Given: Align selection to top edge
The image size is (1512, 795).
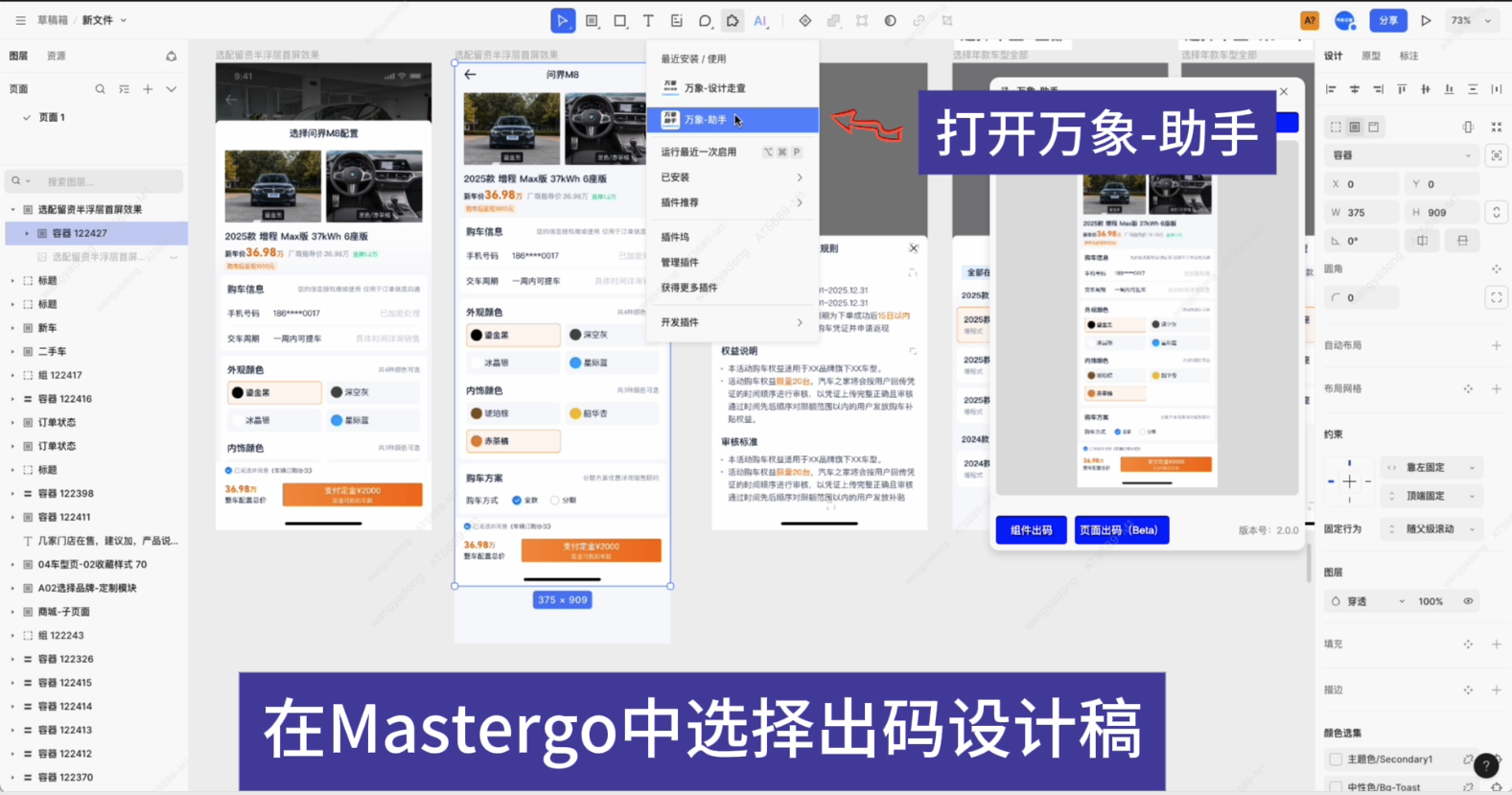Looking at the screenshot, I should pos(1402,89).
